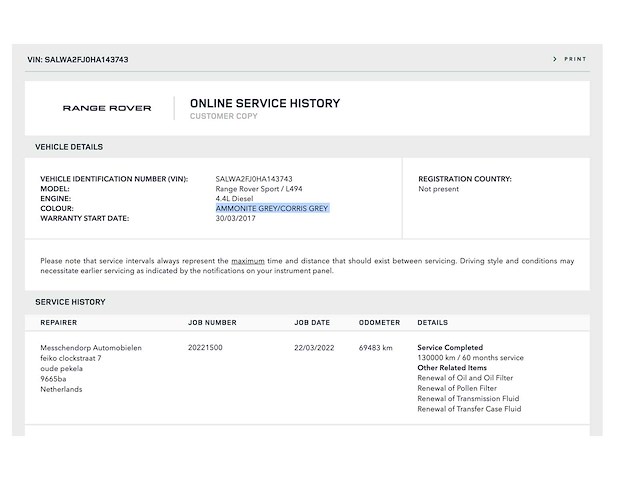Click the PRINT button

coord(575,59)
